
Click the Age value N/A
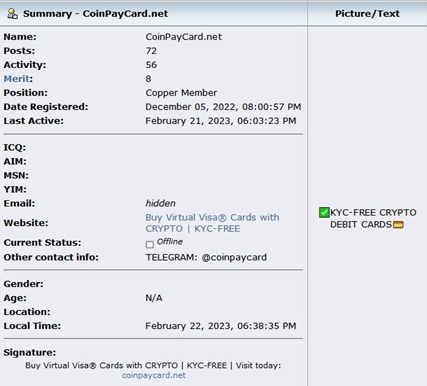154,298
